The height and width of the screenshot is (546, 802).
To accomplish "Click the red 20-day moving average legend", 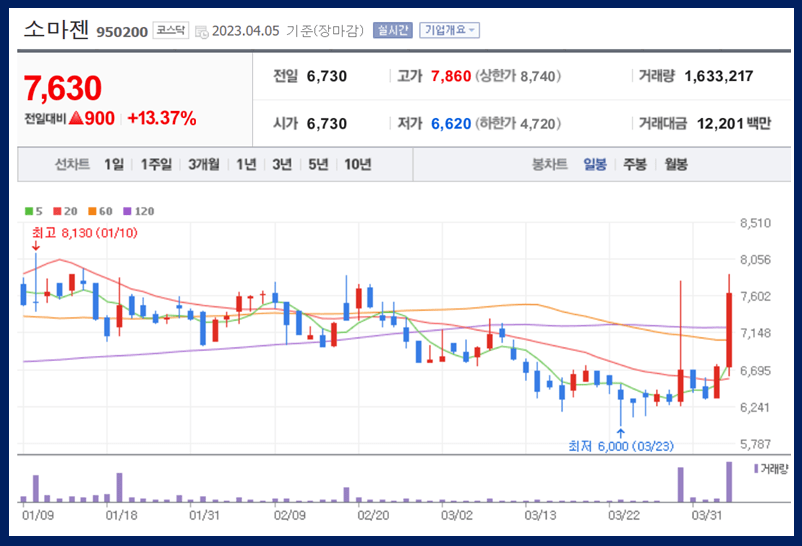I will (x=65, y=211).
